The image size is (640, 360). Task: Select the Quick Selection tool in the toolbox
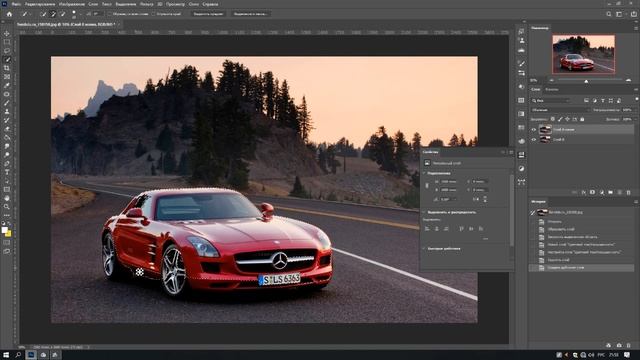pos(7,59)
